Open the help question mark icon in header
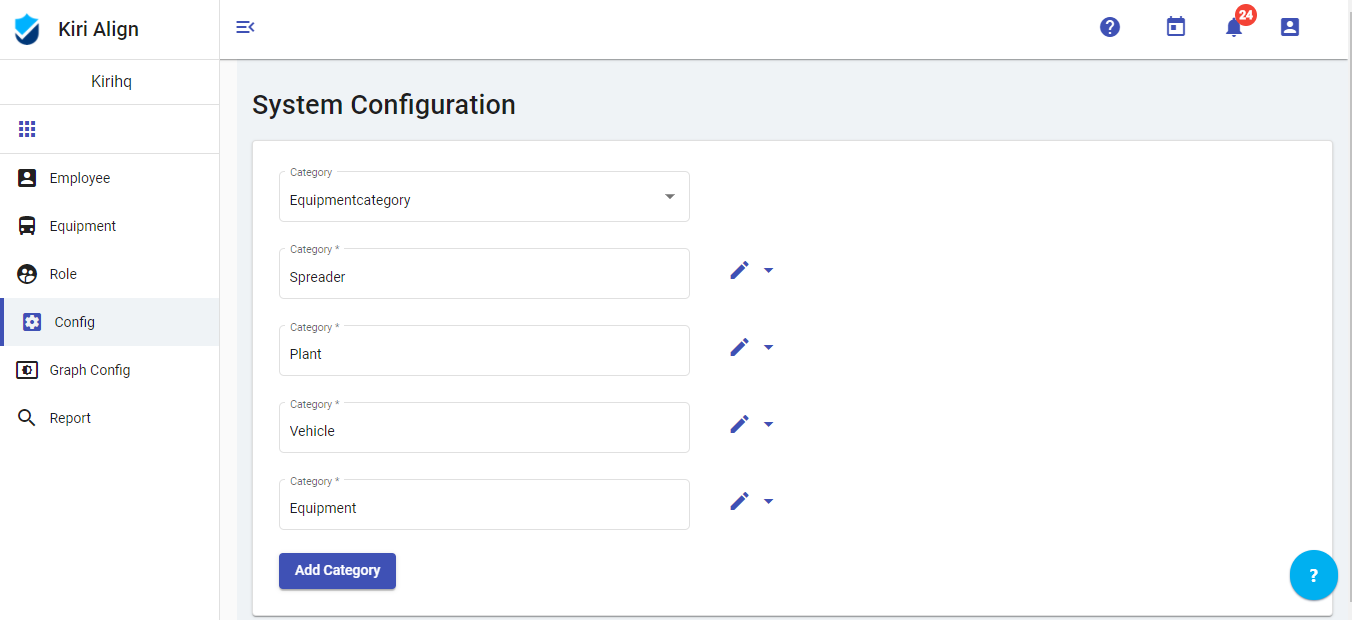 click(1110, 27)
